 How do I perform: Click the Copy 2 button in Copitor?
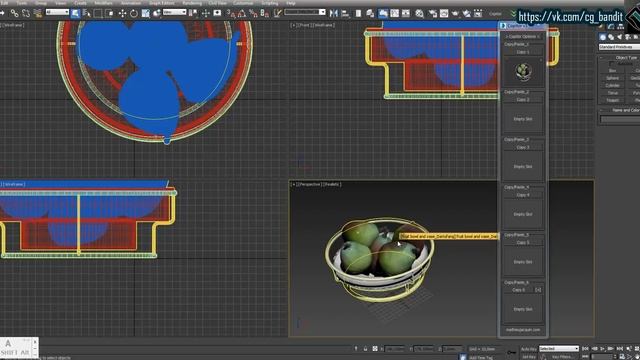click(x=523, y=100)
